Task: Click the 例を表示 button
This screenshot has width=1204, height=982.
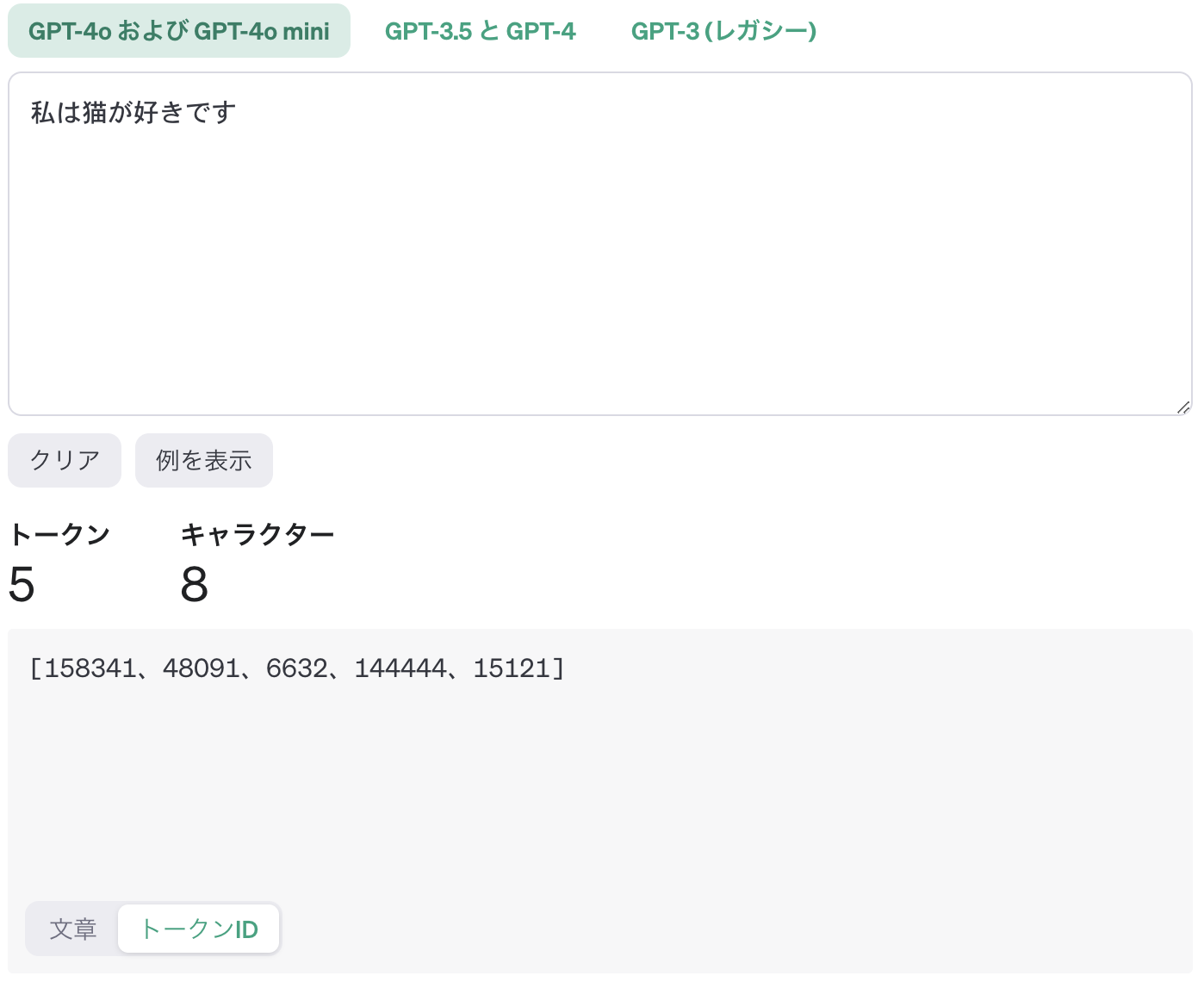Action: coord(204,460)
